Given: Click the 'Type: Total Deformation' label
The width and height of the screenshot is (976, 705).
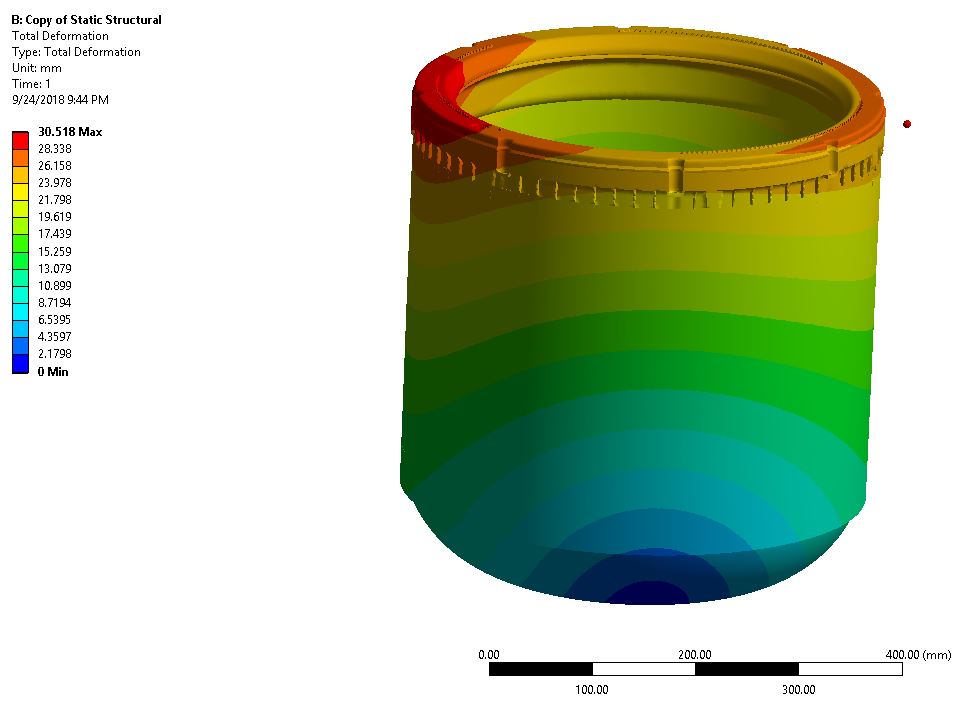Looking at the screenshot, I should [x=76, y=52].
